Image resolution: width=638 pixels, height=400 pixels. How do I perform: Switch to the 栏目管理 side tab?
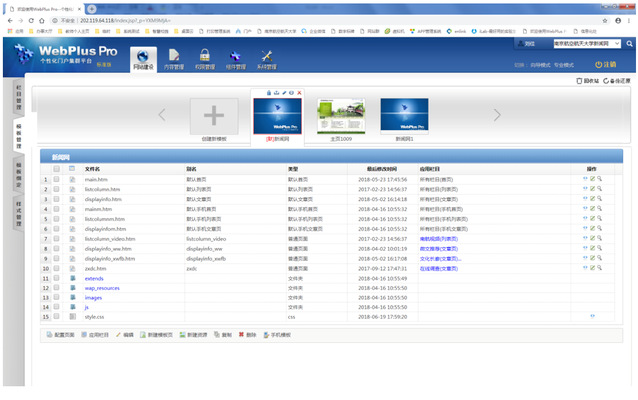point(17,97)
